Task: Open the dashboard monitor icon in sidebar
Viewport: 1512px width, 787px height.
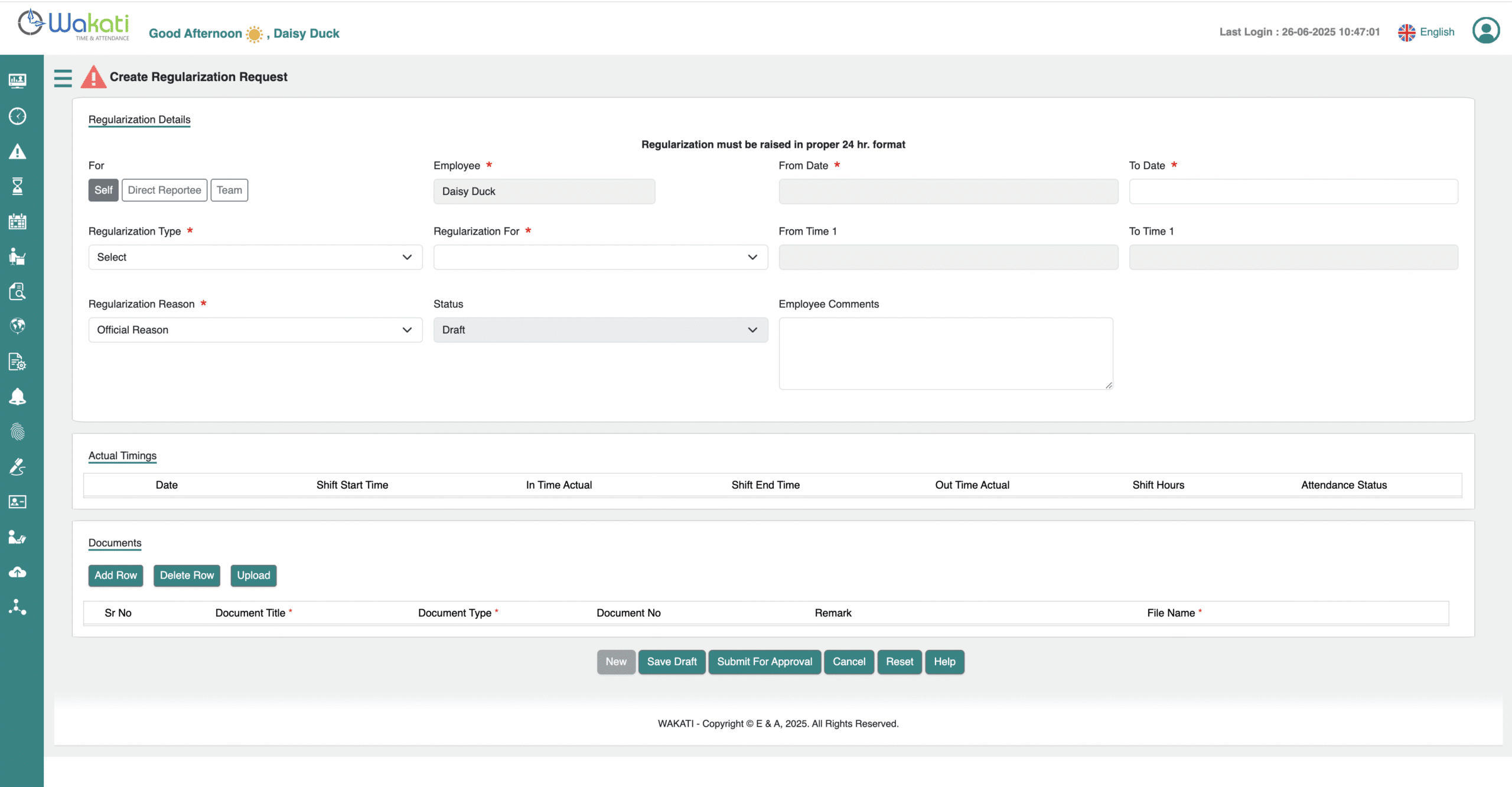Action: point(18,81)
